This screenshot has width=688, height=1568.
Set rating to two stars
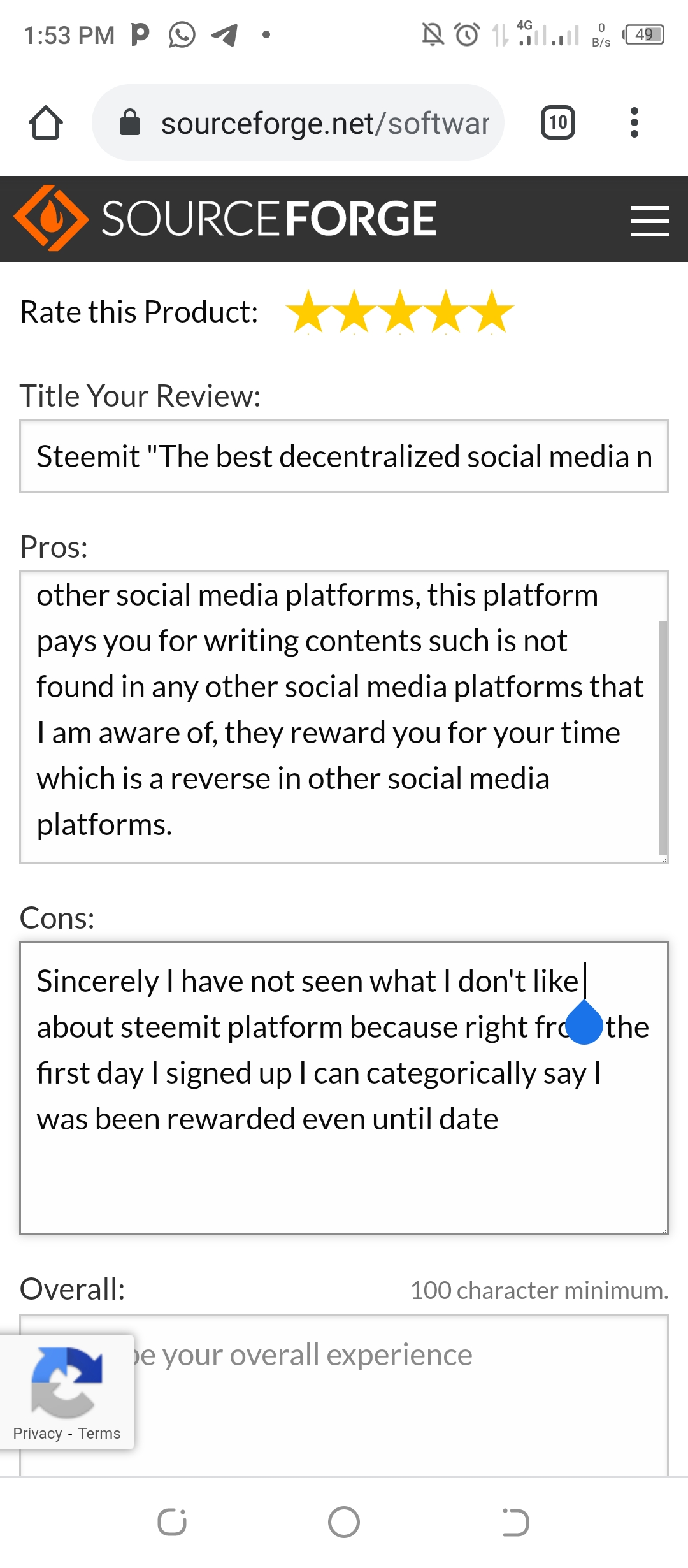pyautogui.click(x=354, y=312)
